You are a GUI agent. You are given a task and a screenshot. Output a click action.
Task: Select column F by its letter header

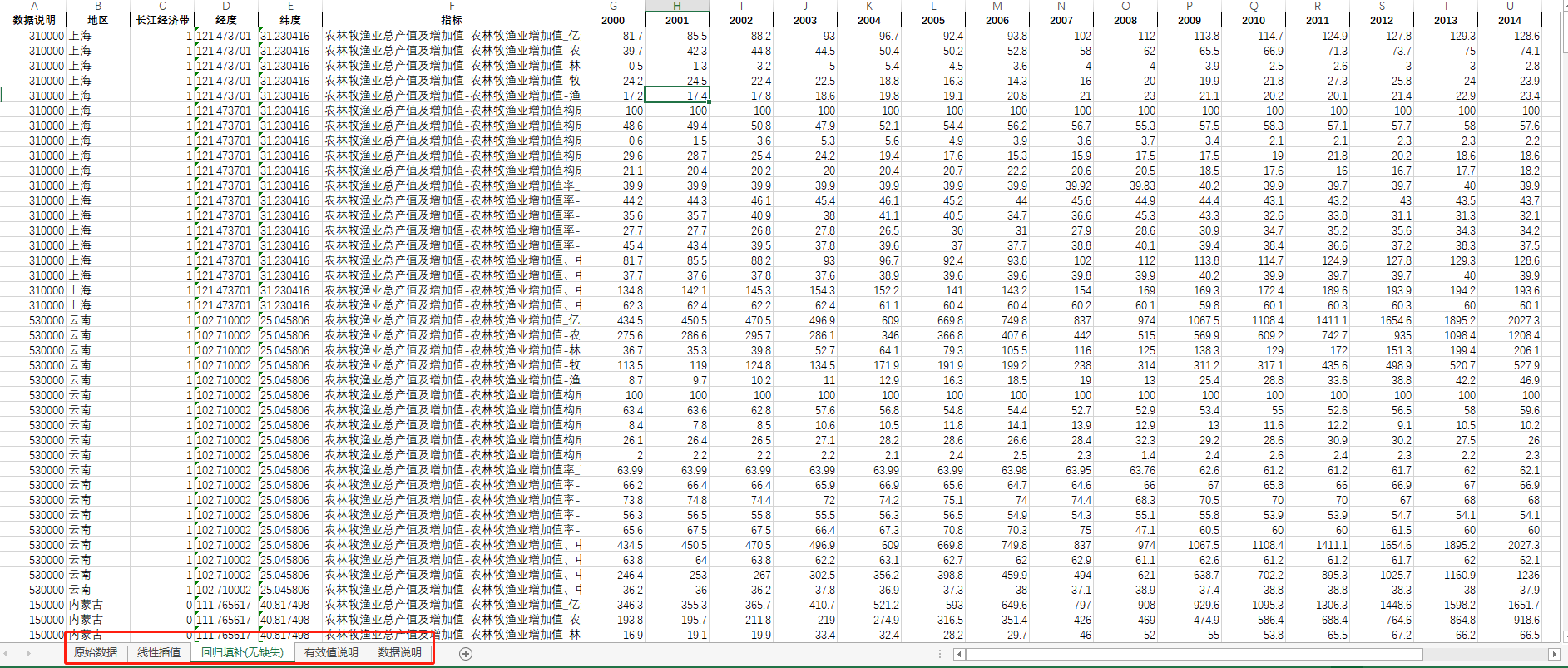pos(452,6)
